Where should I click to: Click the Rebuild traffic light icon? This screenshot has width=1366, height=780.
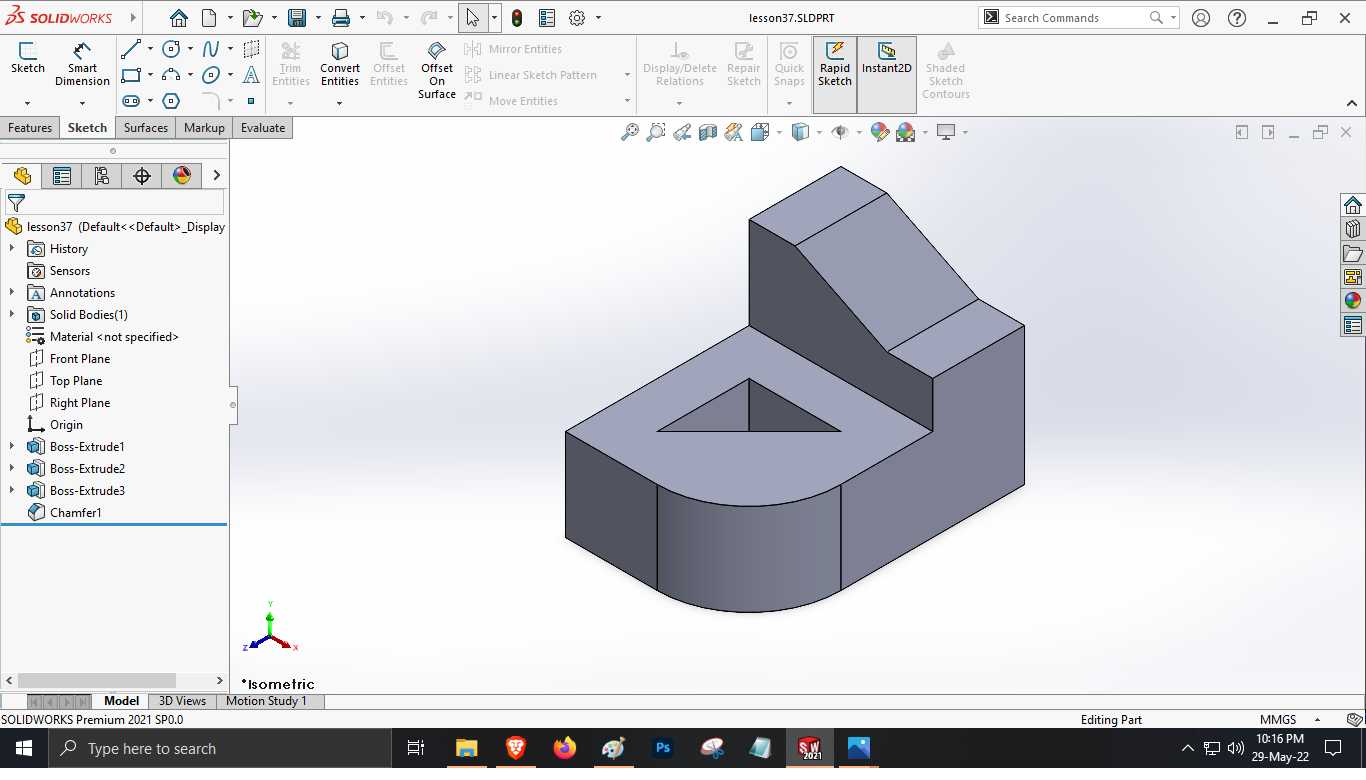coord(517,18)
